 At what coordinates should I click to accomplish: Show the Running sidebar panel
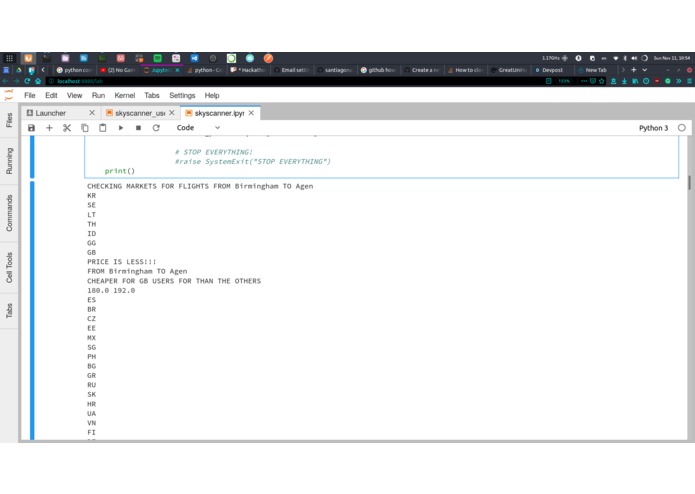tap(9, 161)
